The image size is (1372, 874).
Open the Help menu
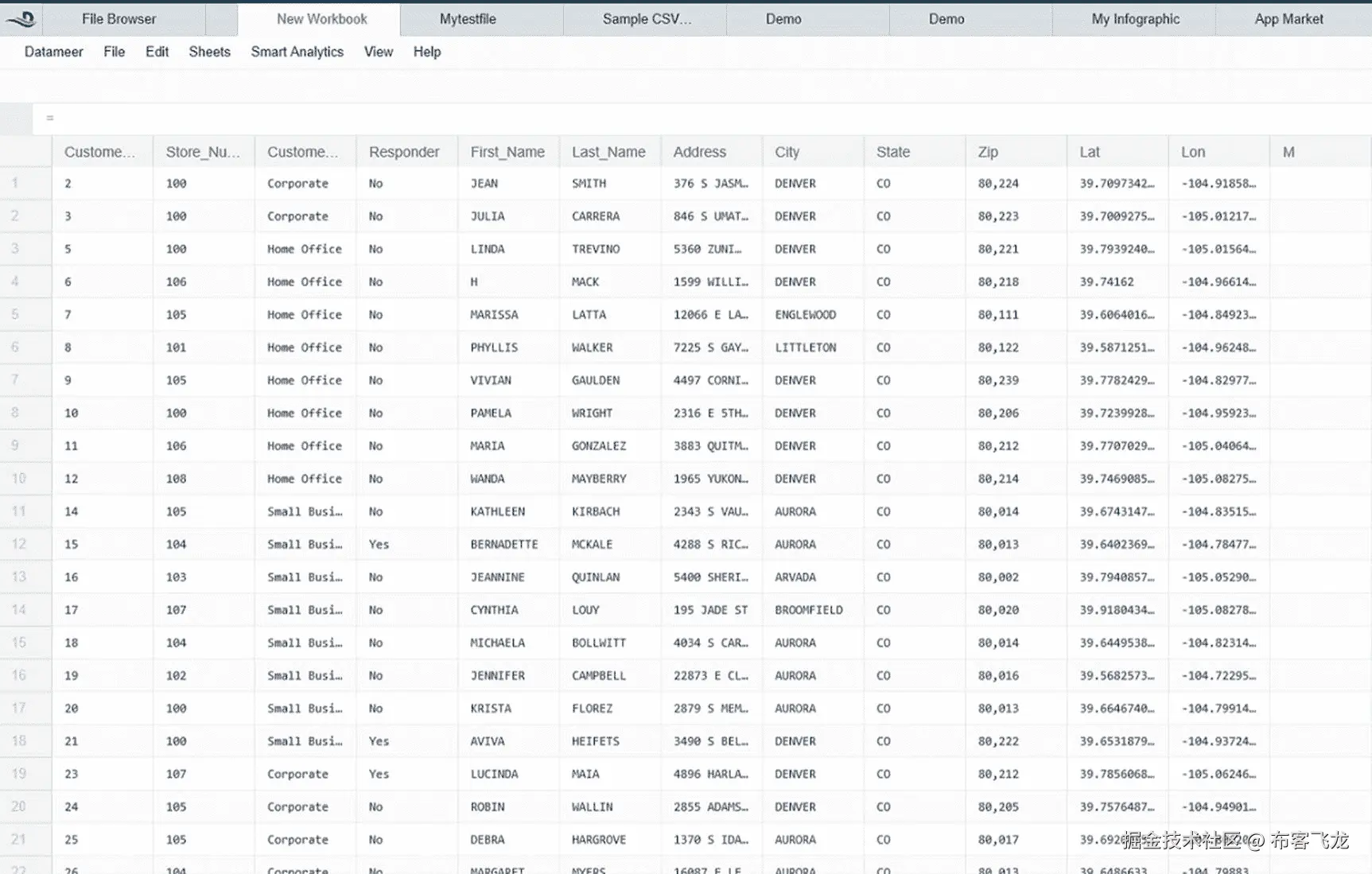[x=427, y=52]
